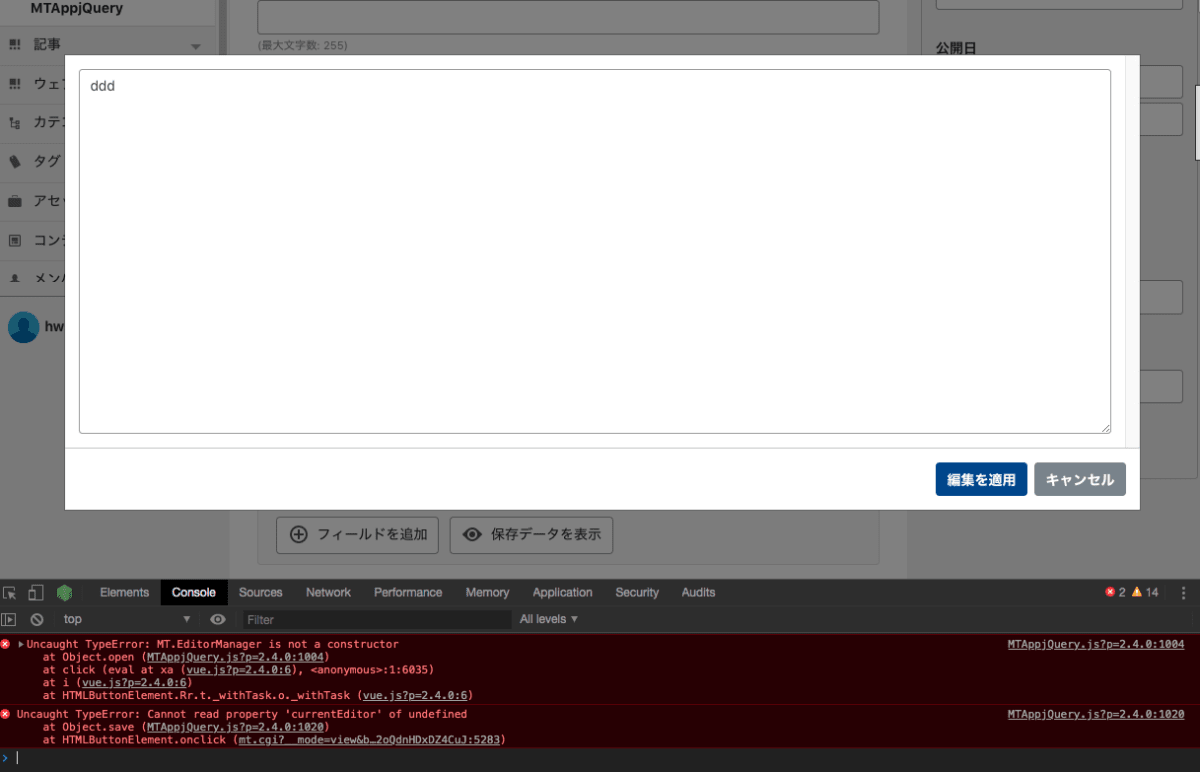Click the 編集を適用 button

pyautogui.click(x=981, y=479)
